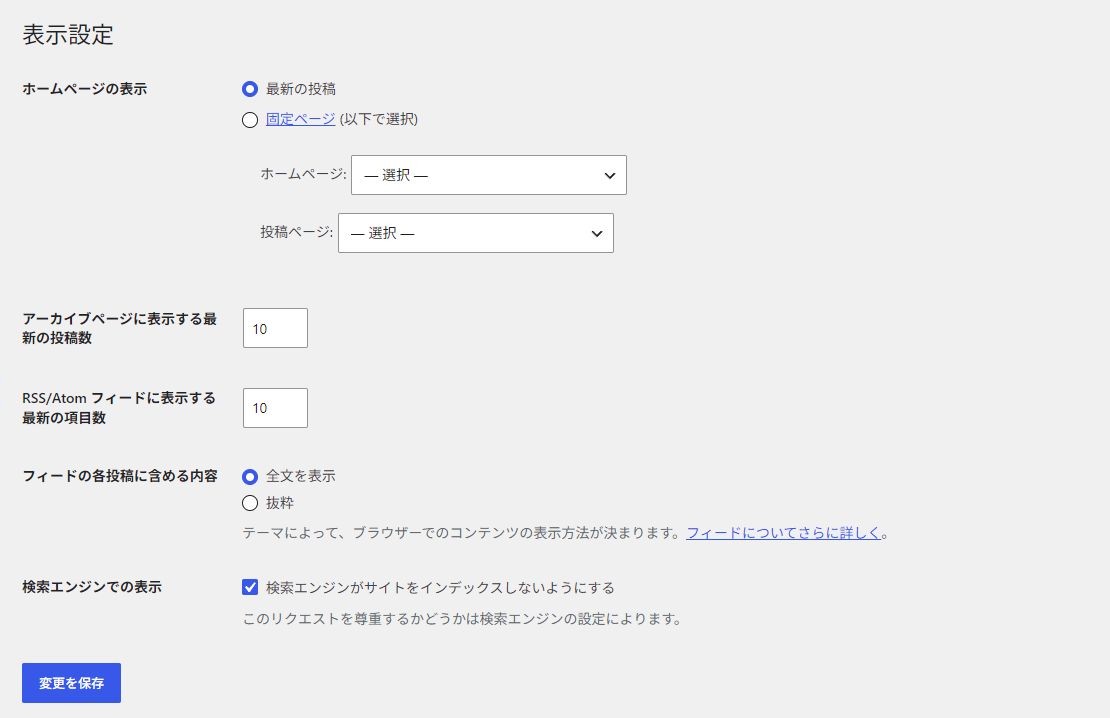Click the 表示設定 page heading

tap(68, 35)
